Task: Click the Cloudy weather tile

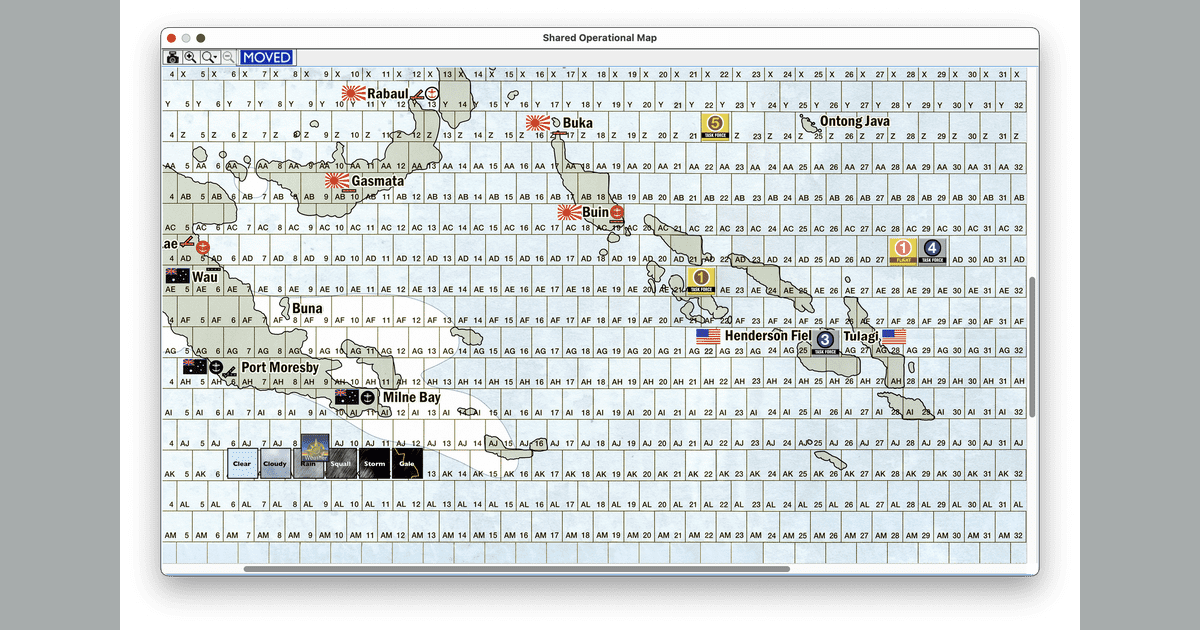Action: point(275,463)
